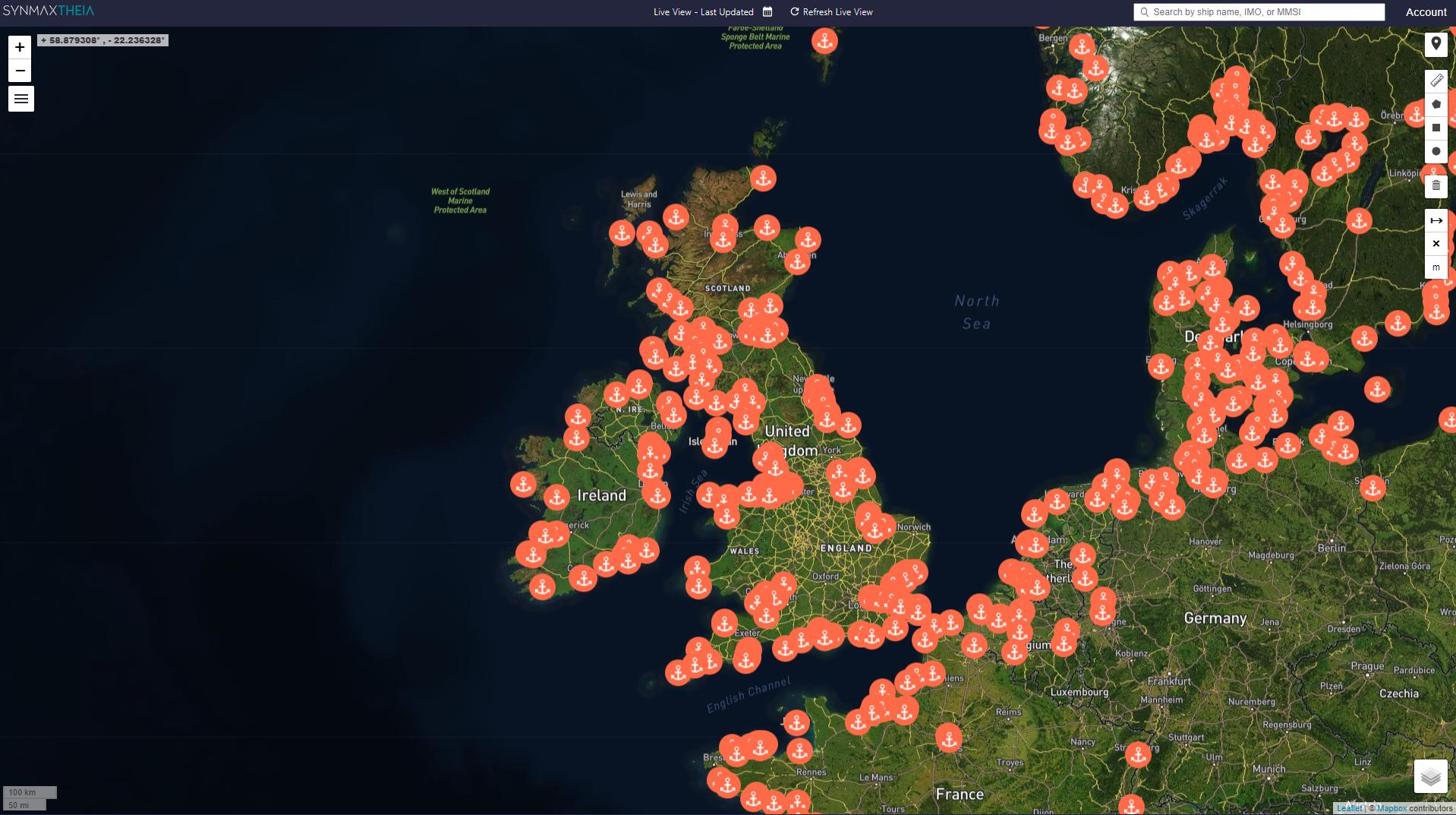Open the hamburger menu below zoom controls
This screenshot has width=1456, height=815.
(x=21, y=99)
